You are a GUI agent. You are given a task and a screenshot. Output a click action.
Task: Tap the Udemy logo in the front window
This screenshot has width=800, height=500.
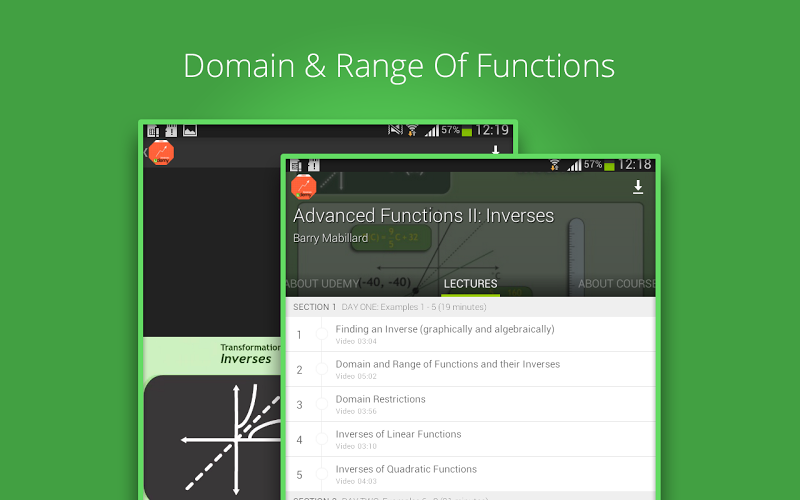(x=304, y=187)
